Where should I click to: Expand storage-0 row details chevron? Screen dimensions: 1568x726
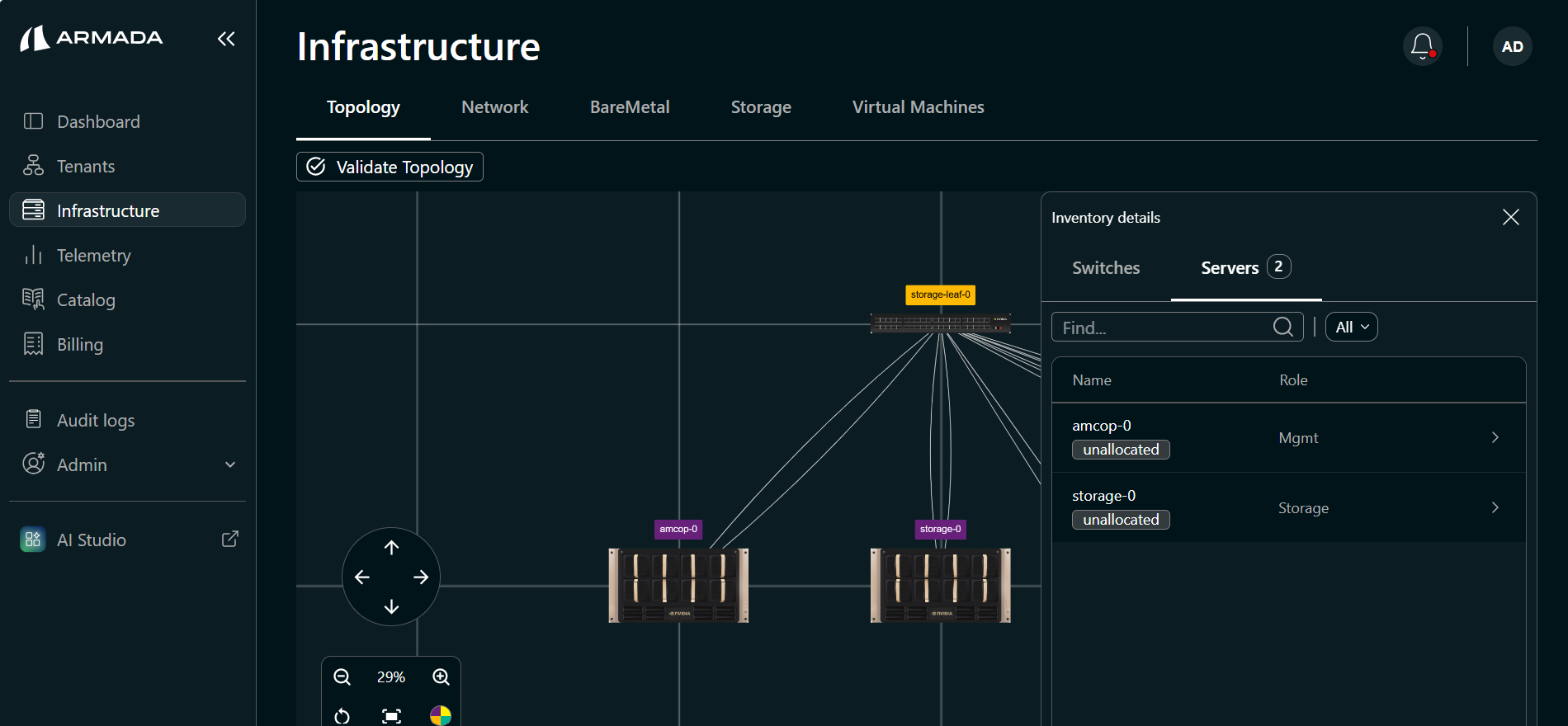(1495, 507)
